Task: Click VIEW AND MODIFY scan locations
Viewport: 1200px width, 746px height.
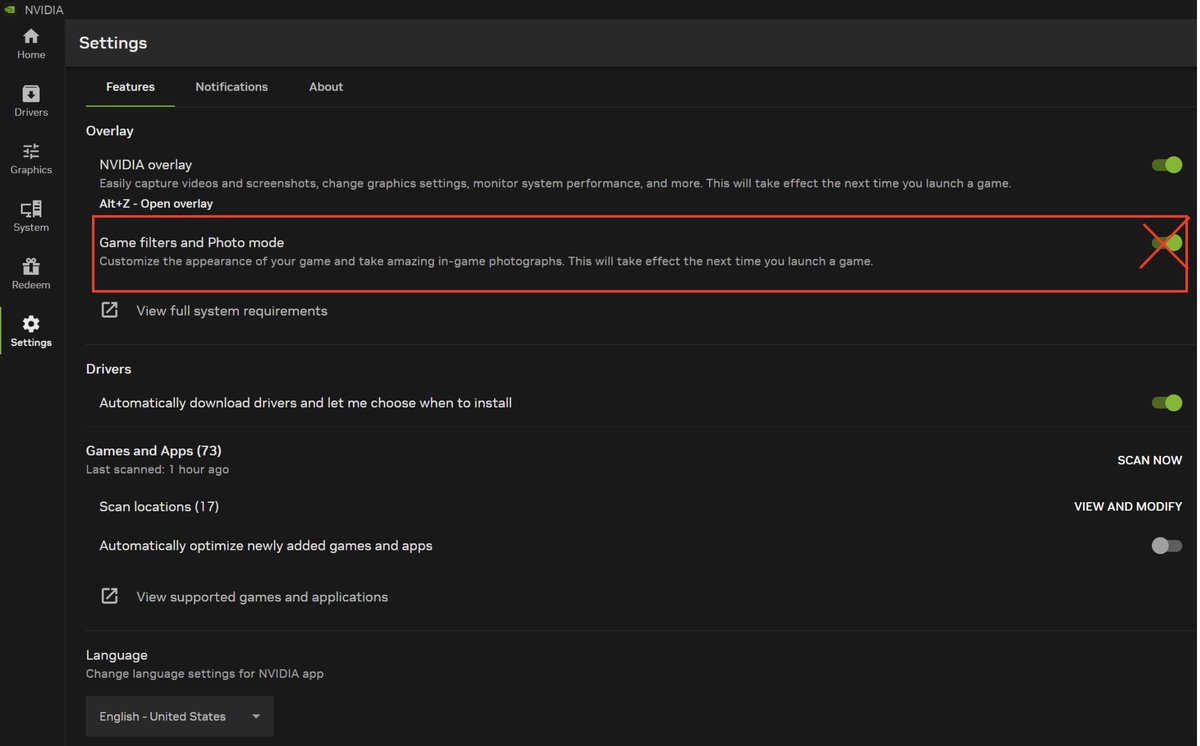Action: pos(1128,507)
